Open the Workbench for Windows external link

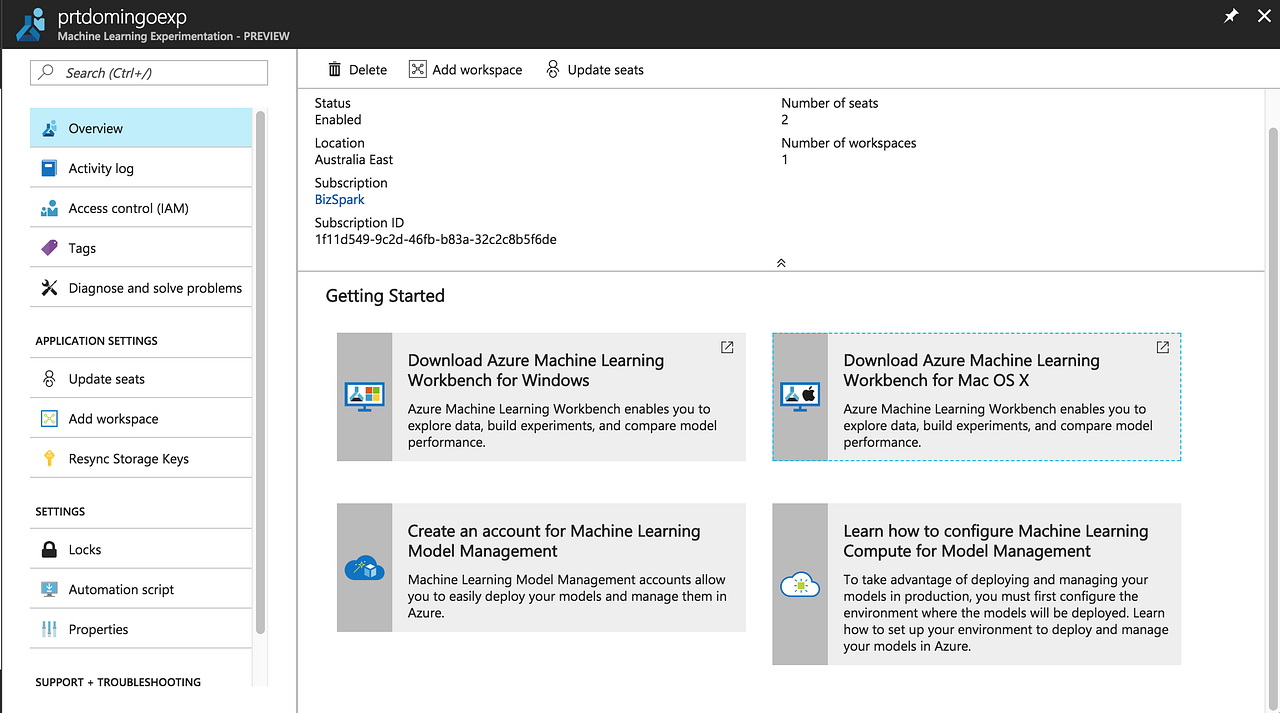(727, 347)
